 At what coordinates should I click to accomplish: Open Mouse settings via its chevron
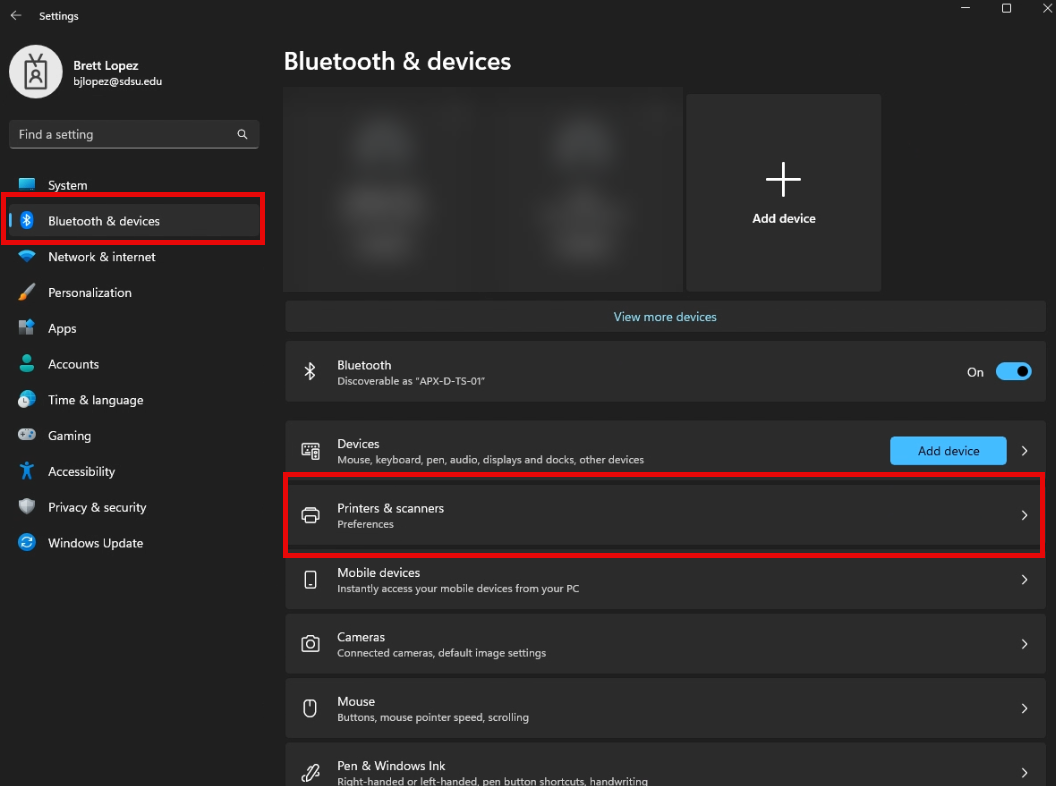click(x=1024, y=709)
